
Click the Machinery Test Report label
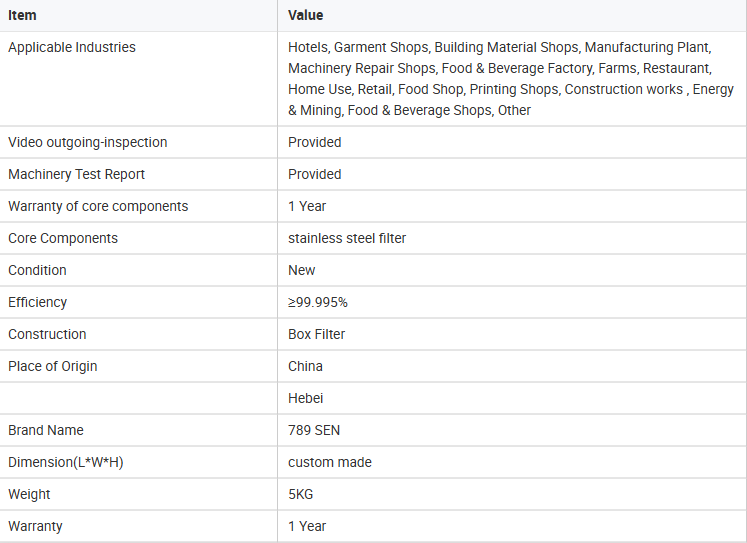click(x=76, y=174)
